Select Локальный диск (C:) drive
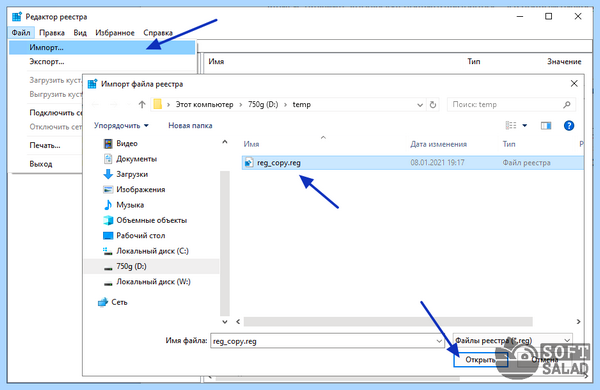 click(x=146, y=251)
